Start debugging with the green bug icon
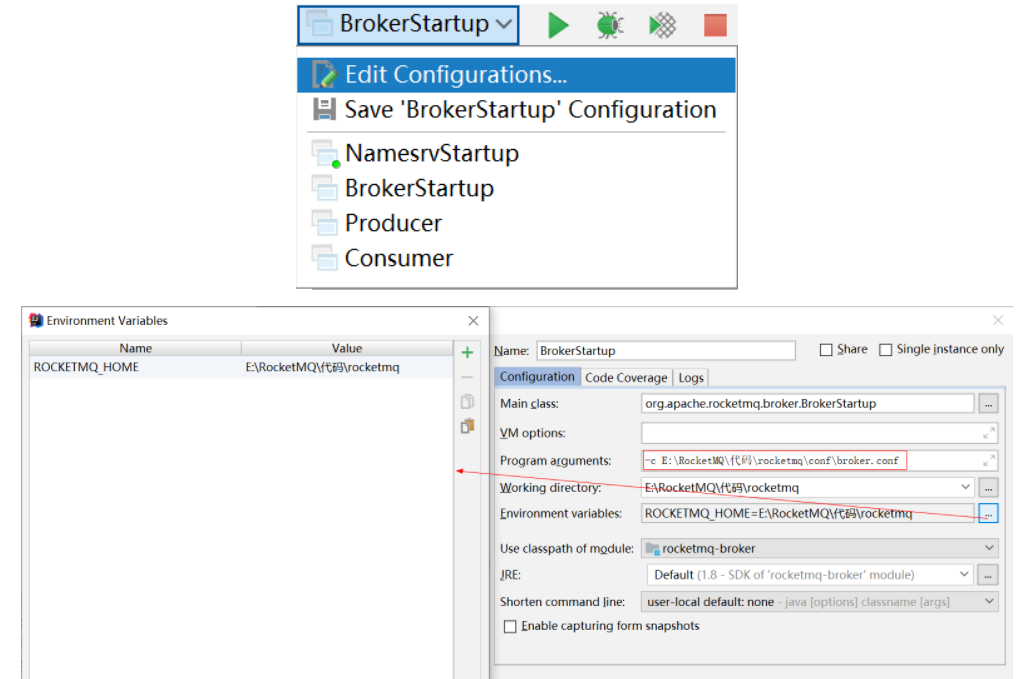The height and width of the screenshot is (679, 1024). pos(609,25)
